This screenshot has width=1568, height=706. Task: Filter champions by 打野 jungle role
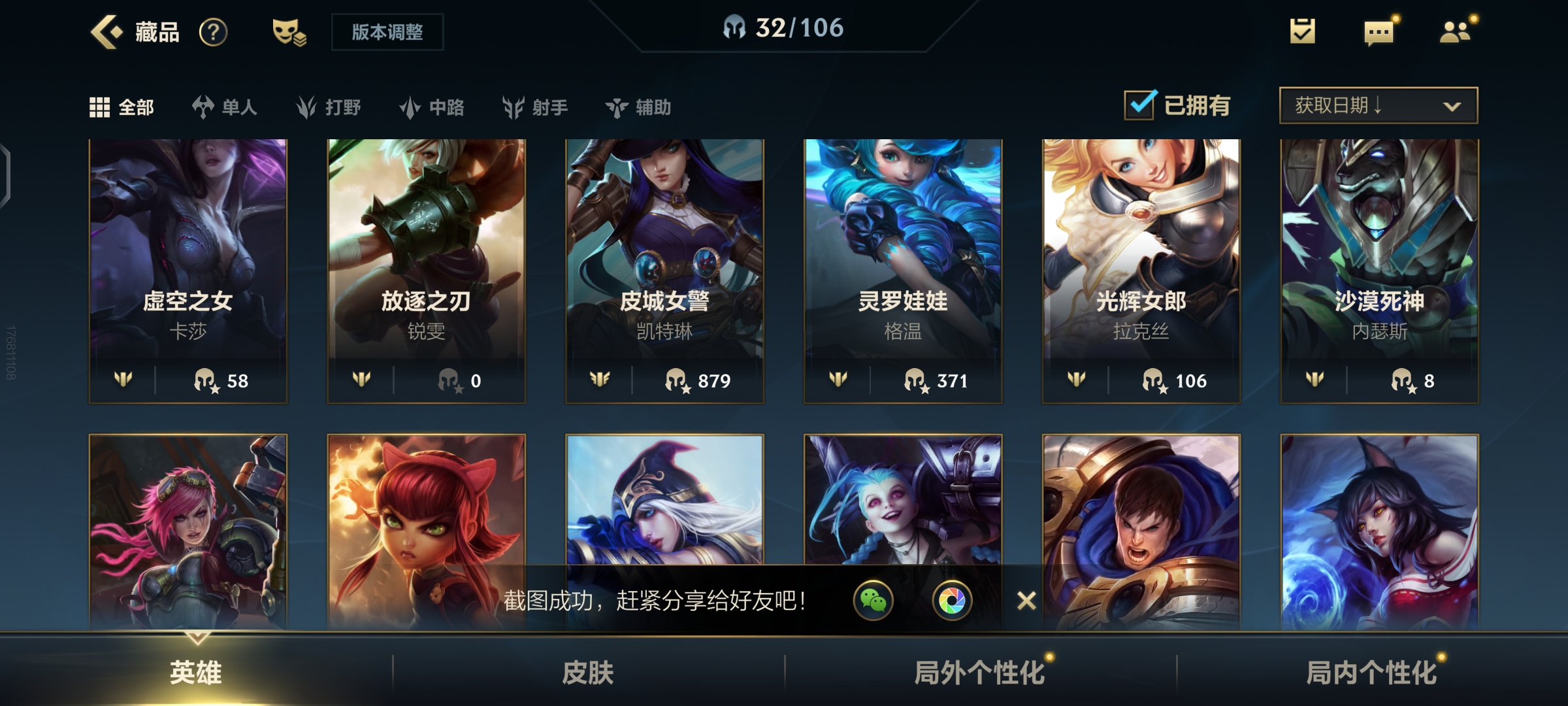[329, 107]
